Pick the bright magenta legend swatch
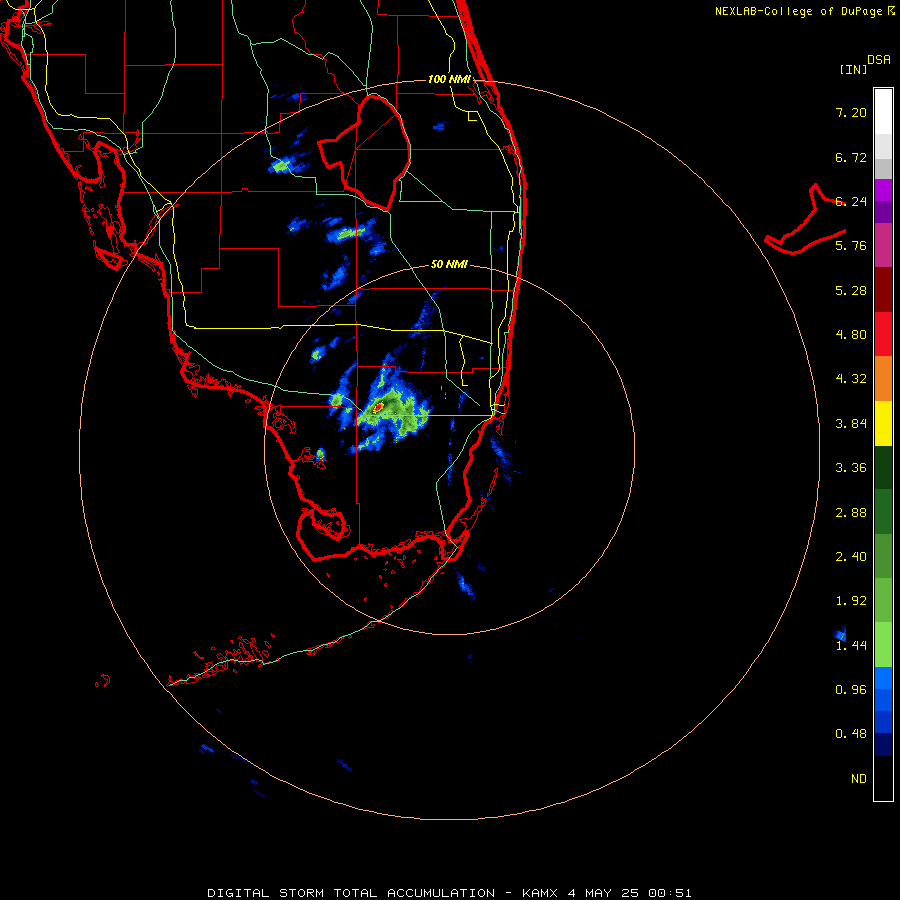Screen dimensions: 900x900 pos(883,190)
